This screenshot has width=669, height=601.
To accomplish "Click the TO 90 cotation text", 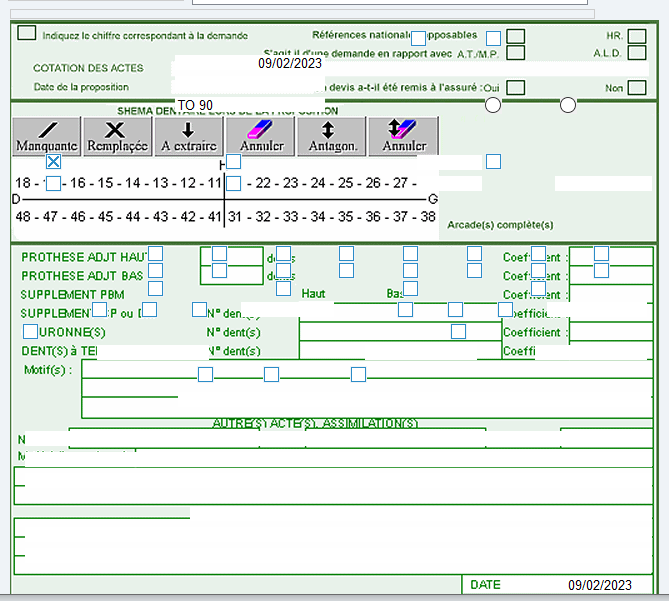I will (x=195, y=105).
